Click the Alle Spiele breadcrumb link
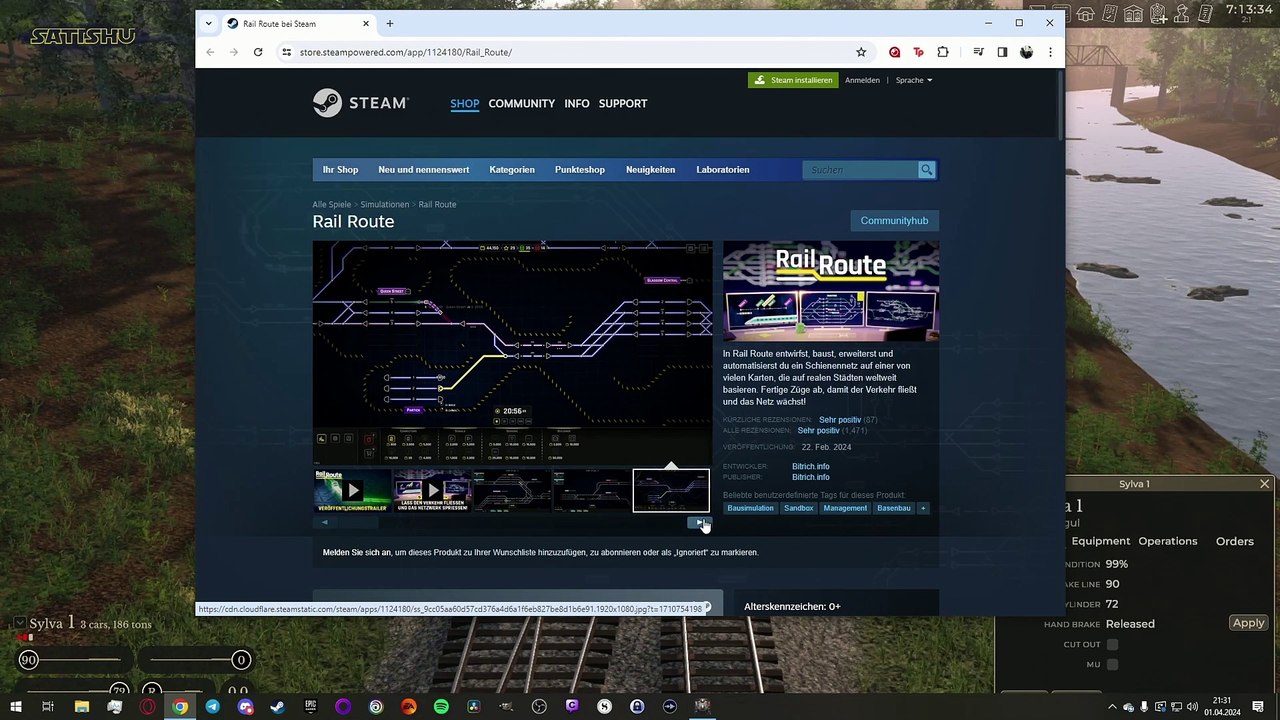The height and width of the screenshot is (720, 1280). (332, 204)
